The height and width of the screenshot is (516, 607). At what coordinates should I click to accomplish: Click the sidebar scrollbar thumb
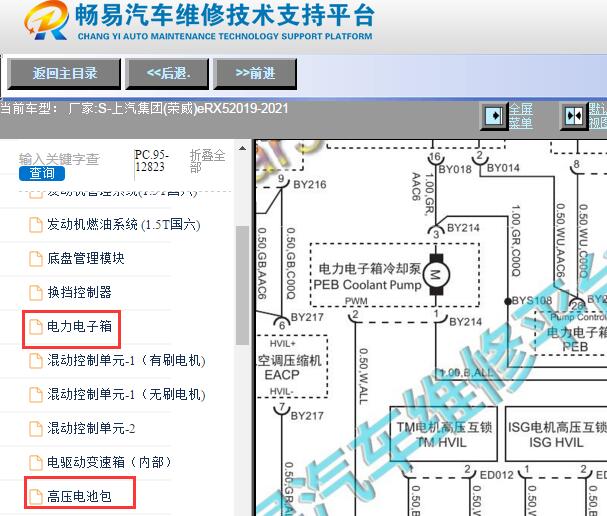(242, 285)
